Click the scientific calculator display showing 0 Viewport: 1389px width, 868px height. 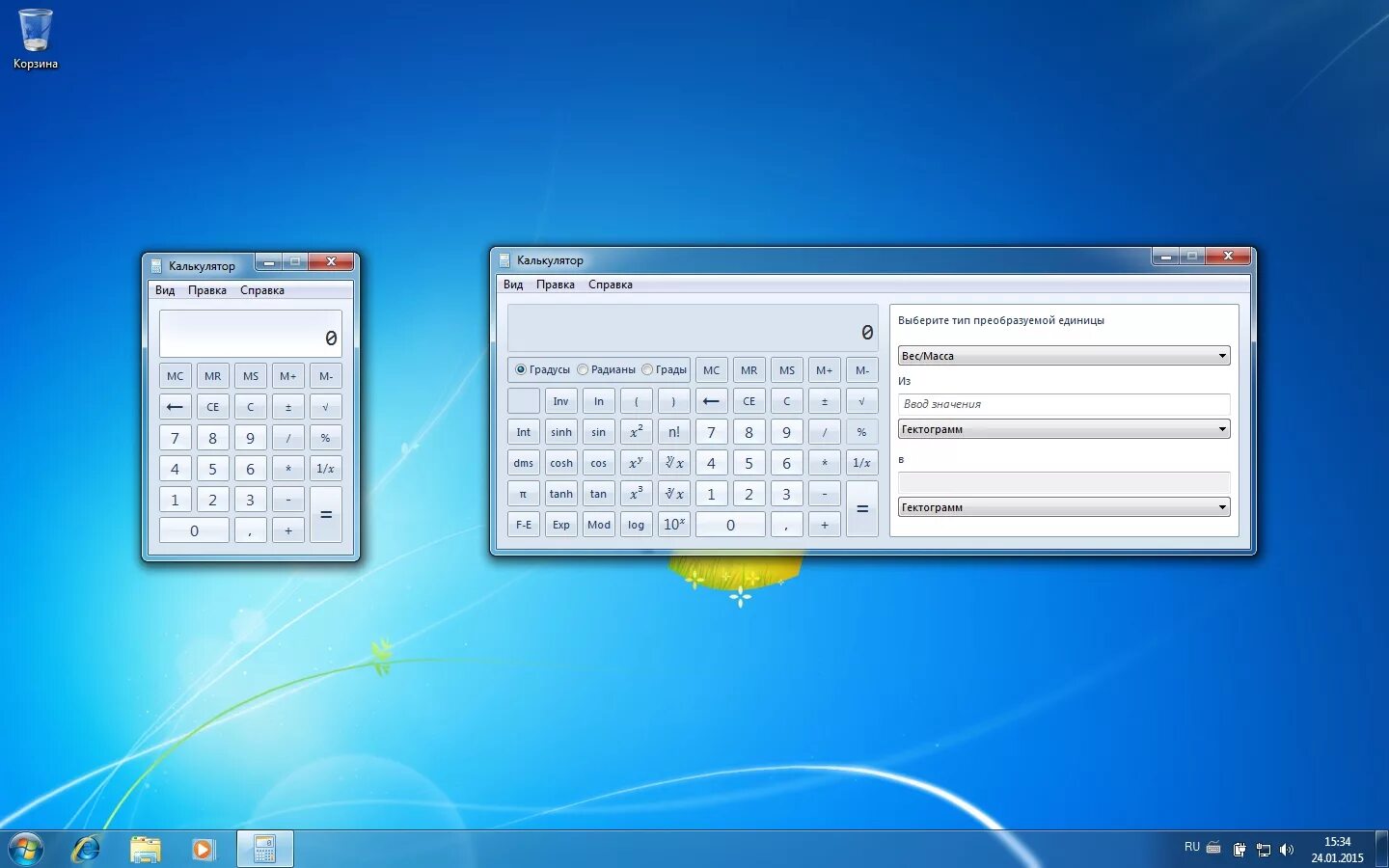[x=693, y=328]
